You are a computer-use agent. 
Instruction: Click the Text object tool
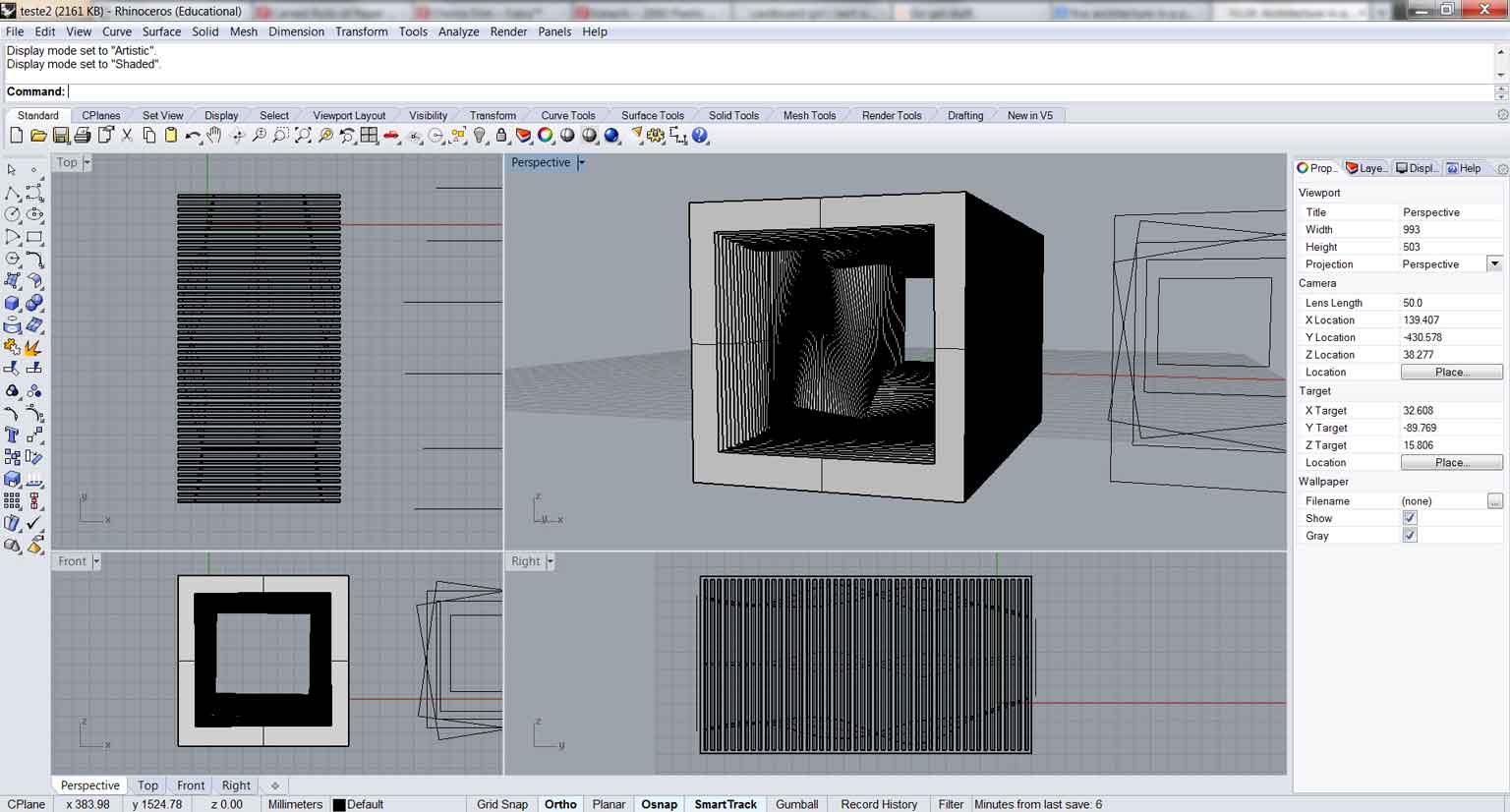coord(13,435)
